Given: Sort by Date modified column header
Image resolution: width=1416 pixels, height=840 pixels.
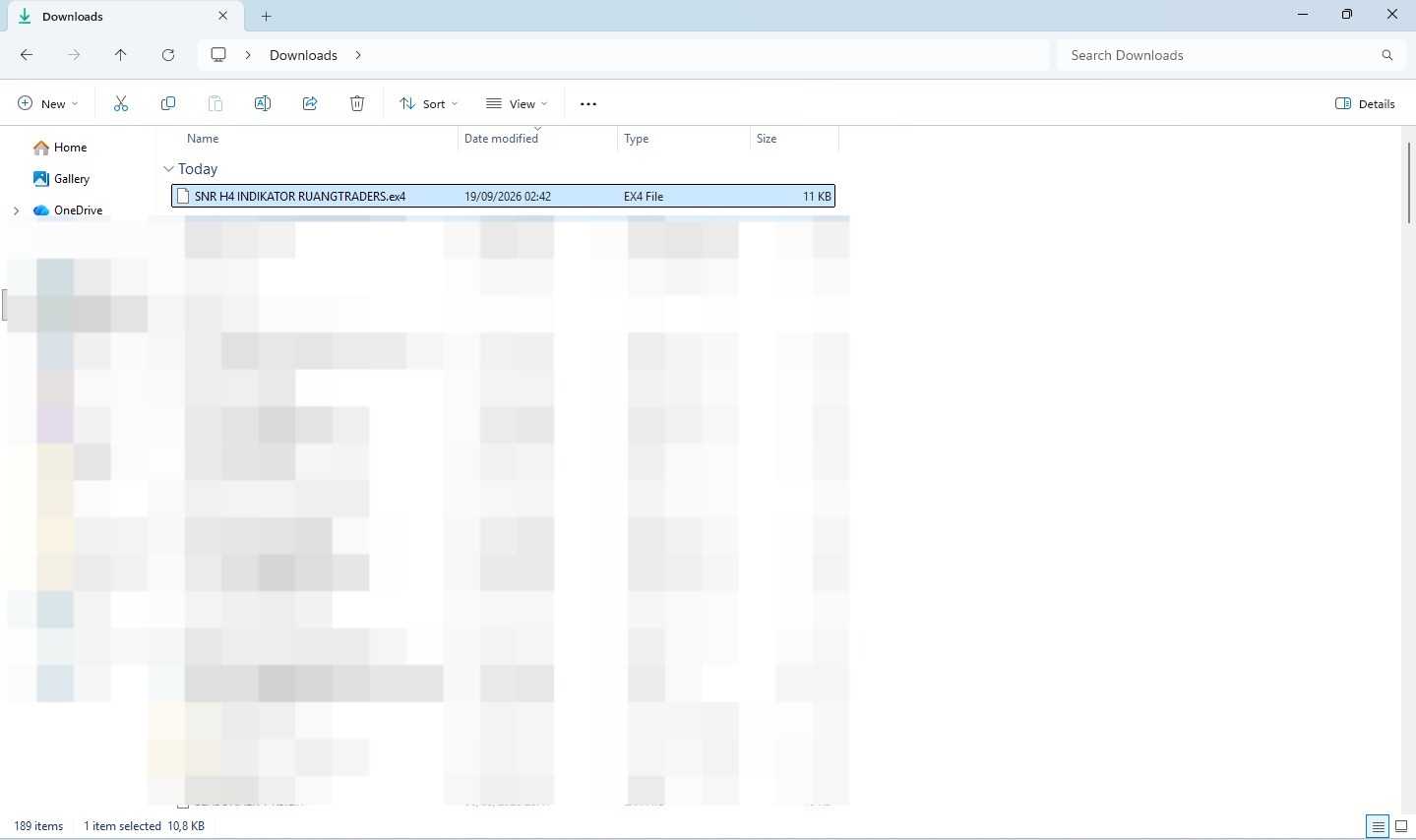Looking at the screenshot, I should point(501,139).
